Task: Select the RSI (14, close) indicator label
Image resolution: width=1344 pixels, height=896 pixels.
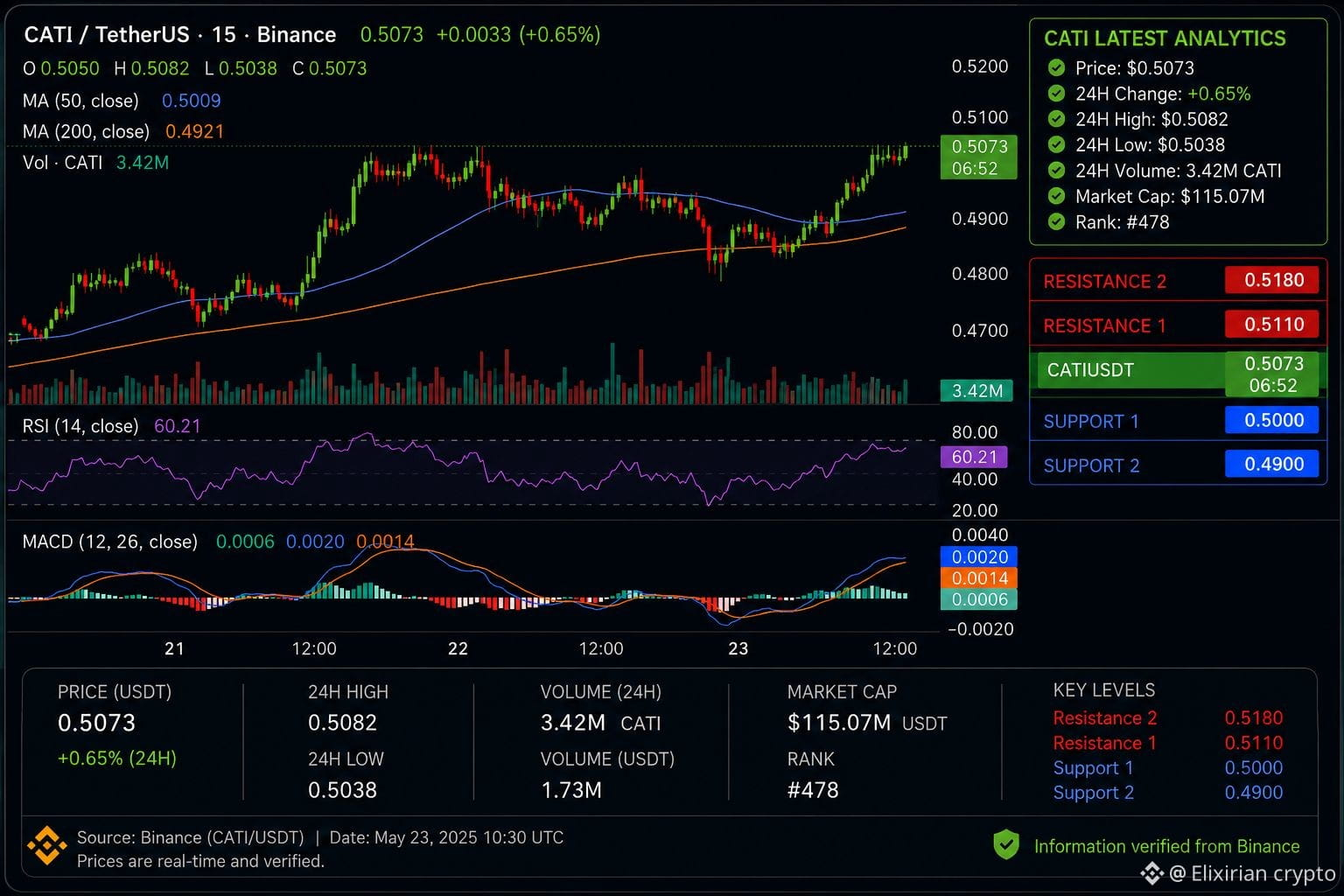Action: [80, 426]
